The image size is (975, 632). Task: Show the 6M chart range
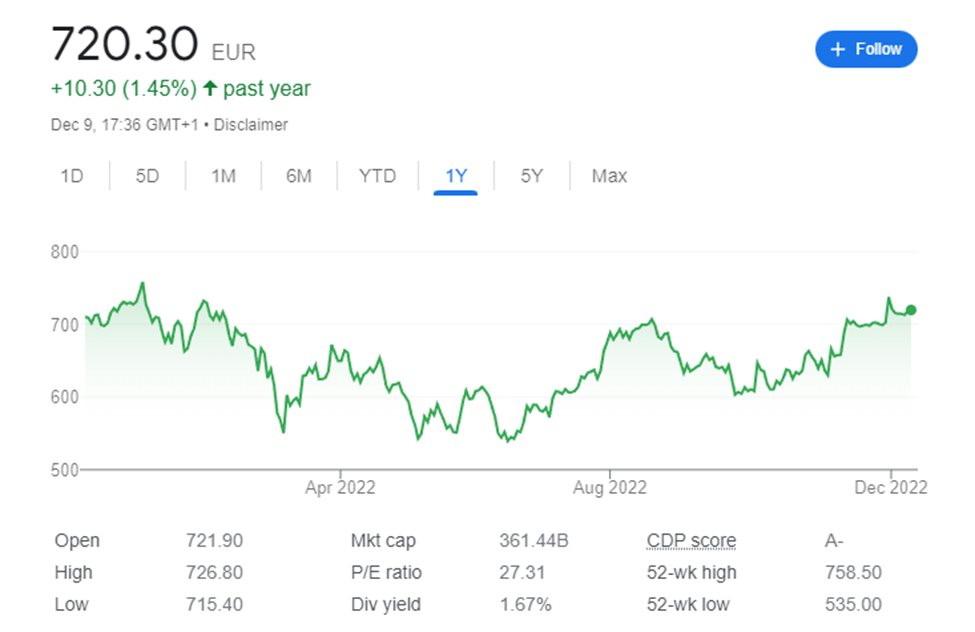coord(299,176)
